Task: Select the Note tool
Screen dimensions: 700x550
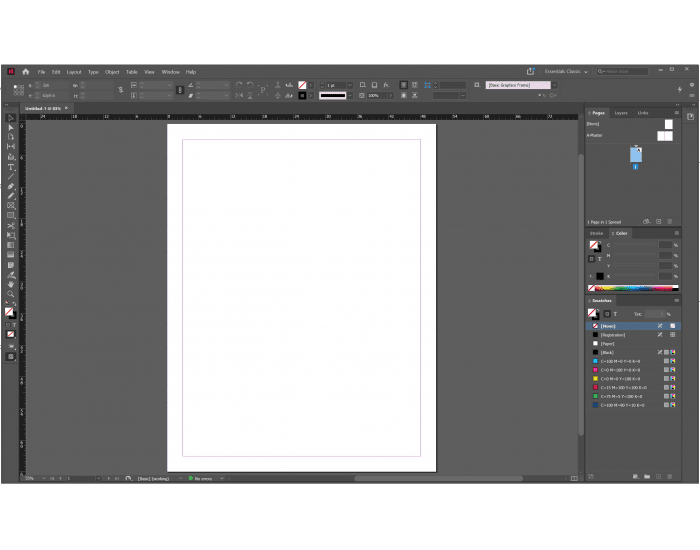Action: (x=11, y=265)
